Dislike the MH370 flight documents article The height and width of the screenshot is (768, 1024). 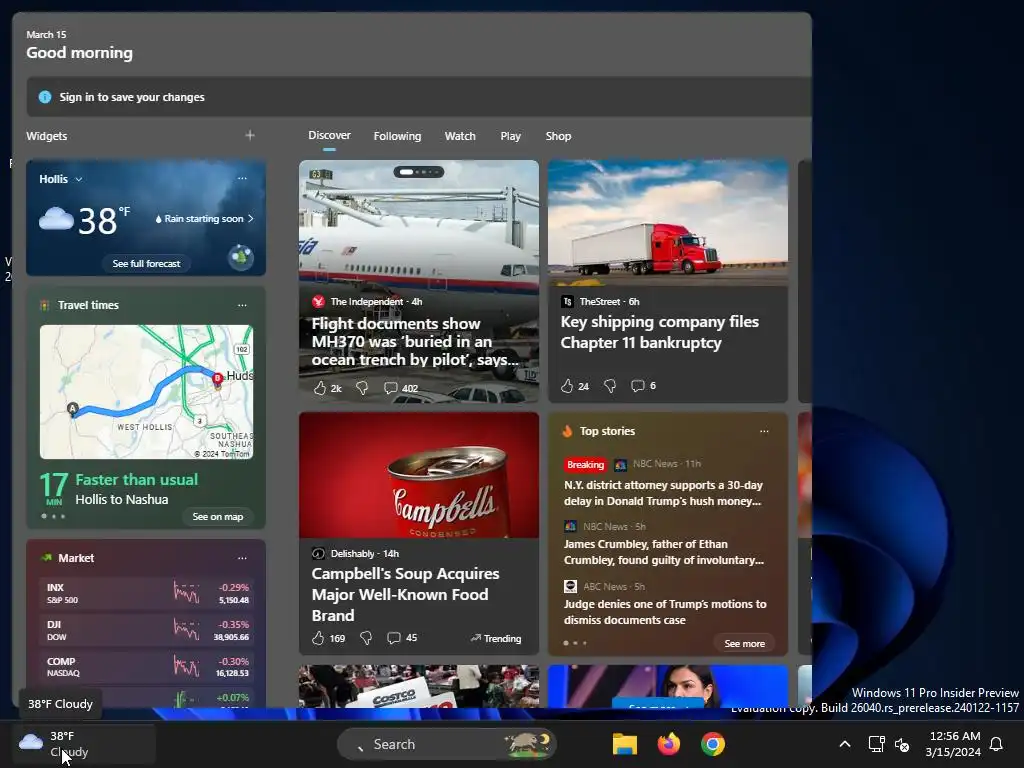[x=362, y=388]
